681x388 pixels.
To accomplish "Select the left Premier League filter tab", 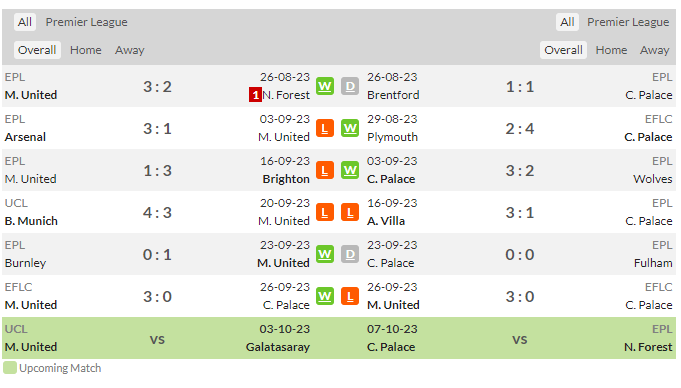I will point(86,22).
